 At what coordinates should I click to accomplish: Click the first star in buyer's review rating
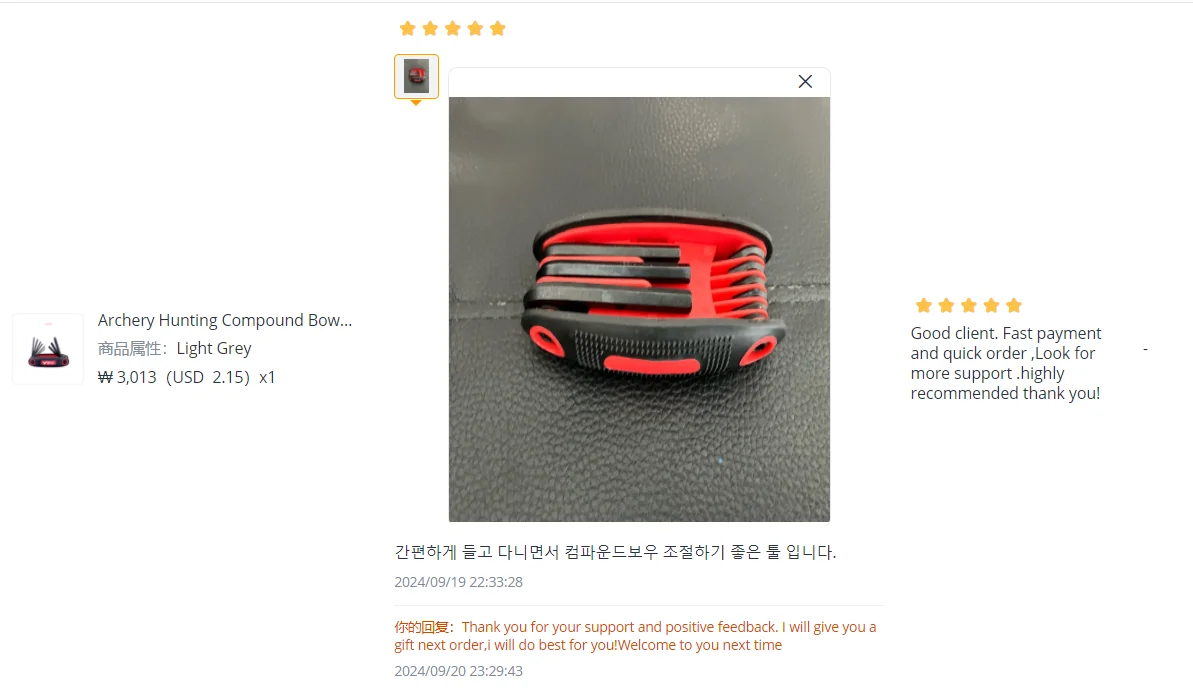pyautogui.click(x=408, y=29)
